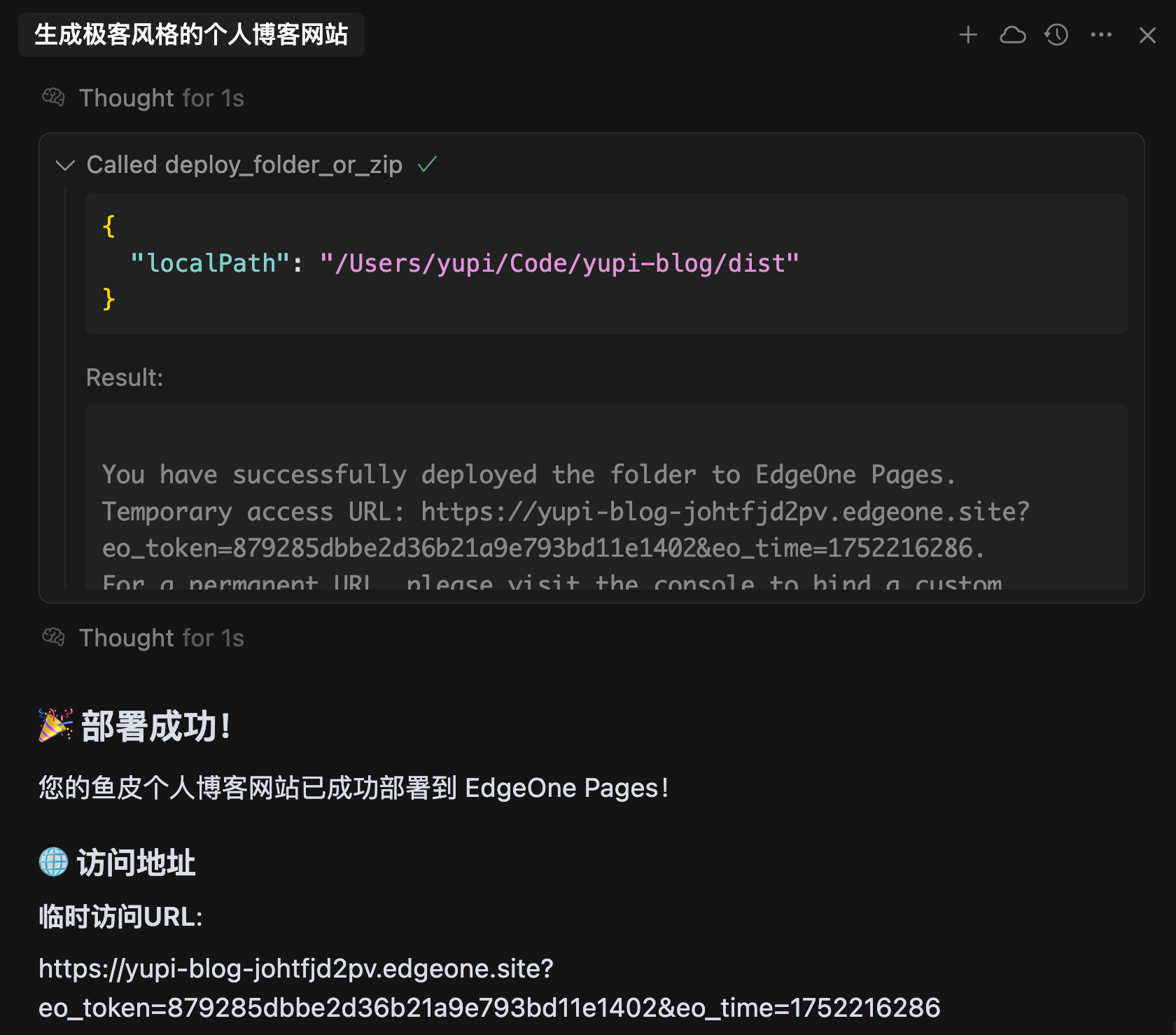Click the path "/Users/yupi/Code/yupi-blog/dist" value
This screenshot has height=1035, width=1176.
559,263
